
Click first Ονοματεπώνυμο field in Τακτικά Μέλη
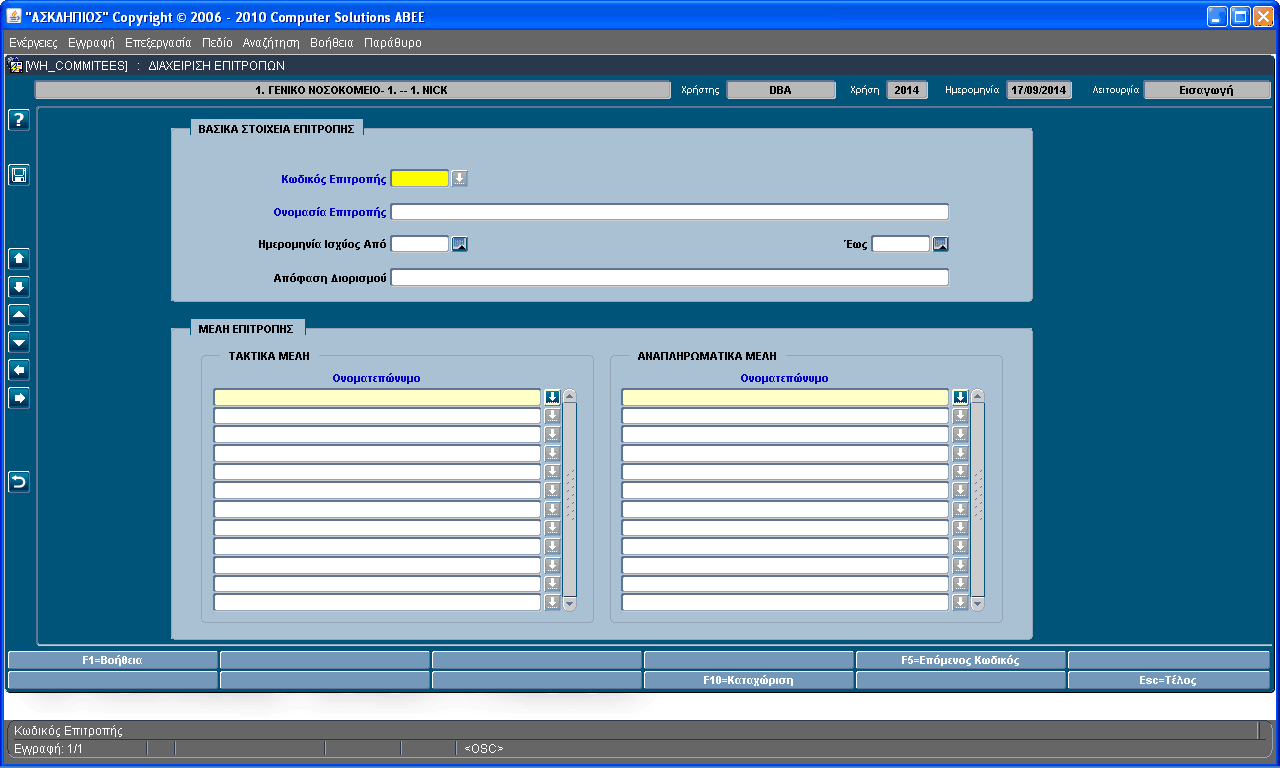377,397
